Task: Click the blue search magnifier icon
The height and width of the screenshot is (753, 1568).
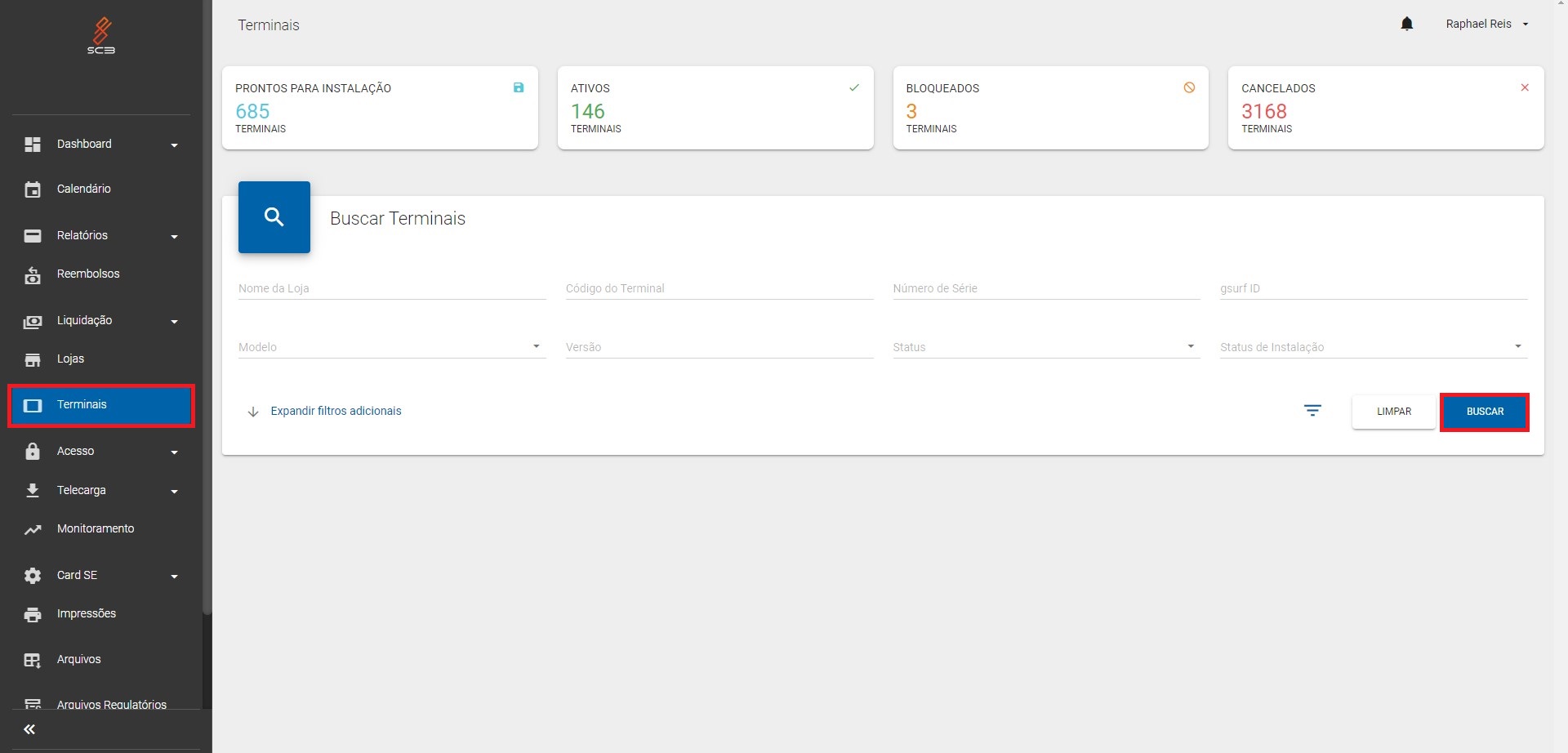Action: tap(274, 217)
